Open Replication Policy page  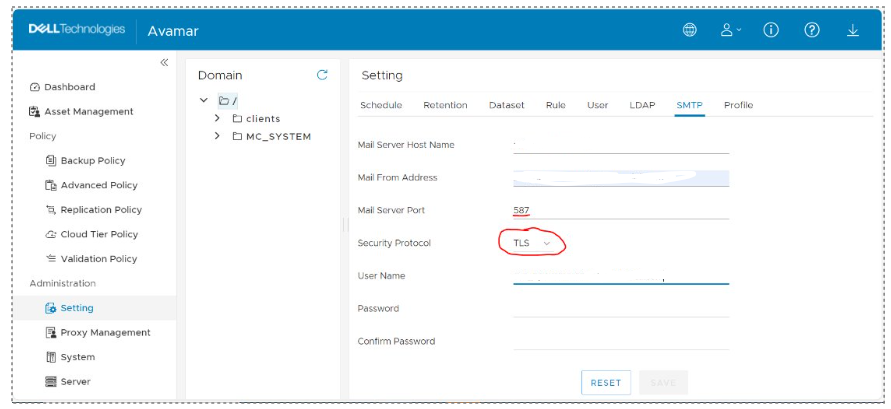tap(101, 210)
